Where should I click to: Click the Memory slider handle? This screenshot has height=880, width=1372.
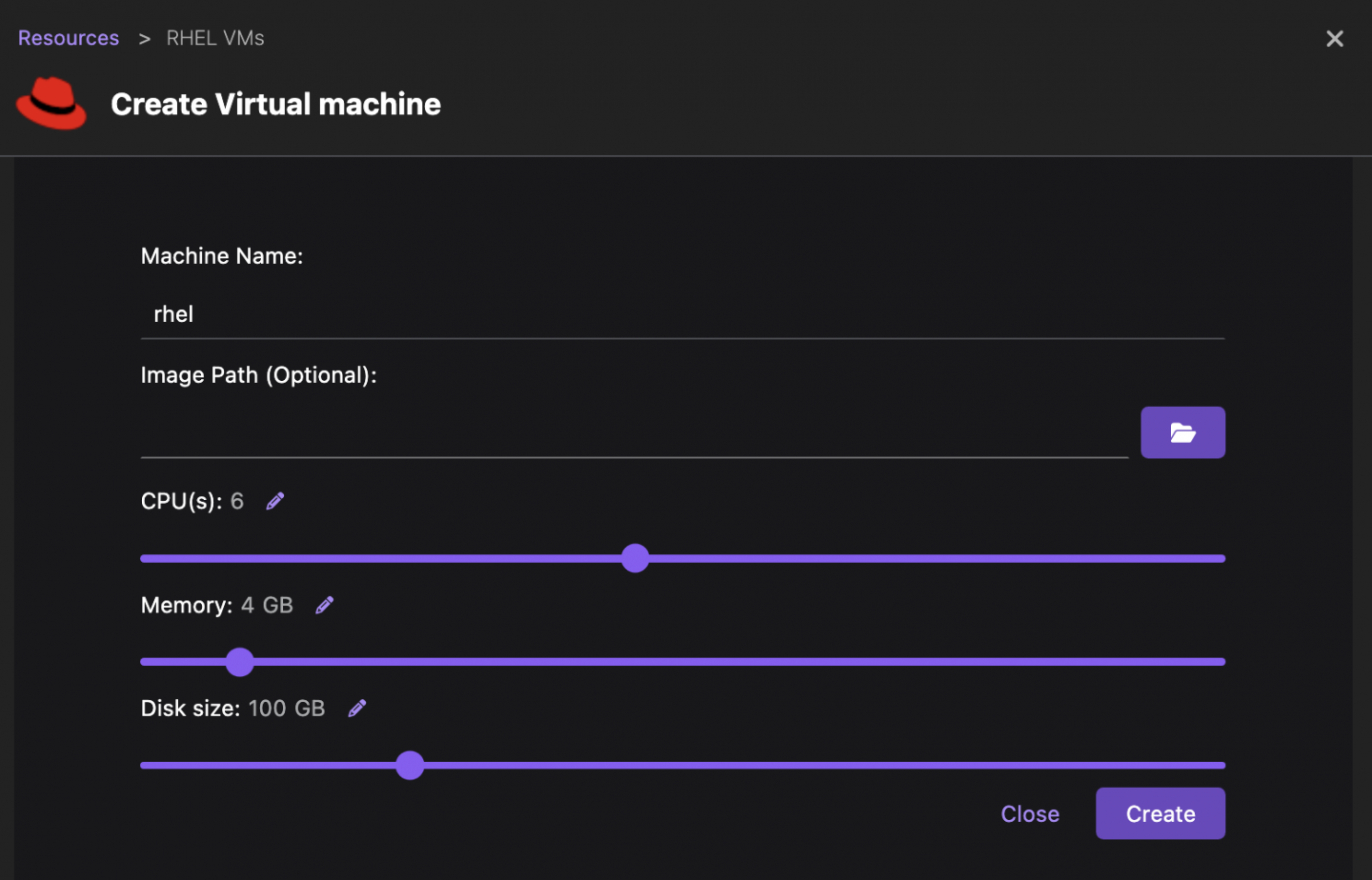[x=240, y=662]
